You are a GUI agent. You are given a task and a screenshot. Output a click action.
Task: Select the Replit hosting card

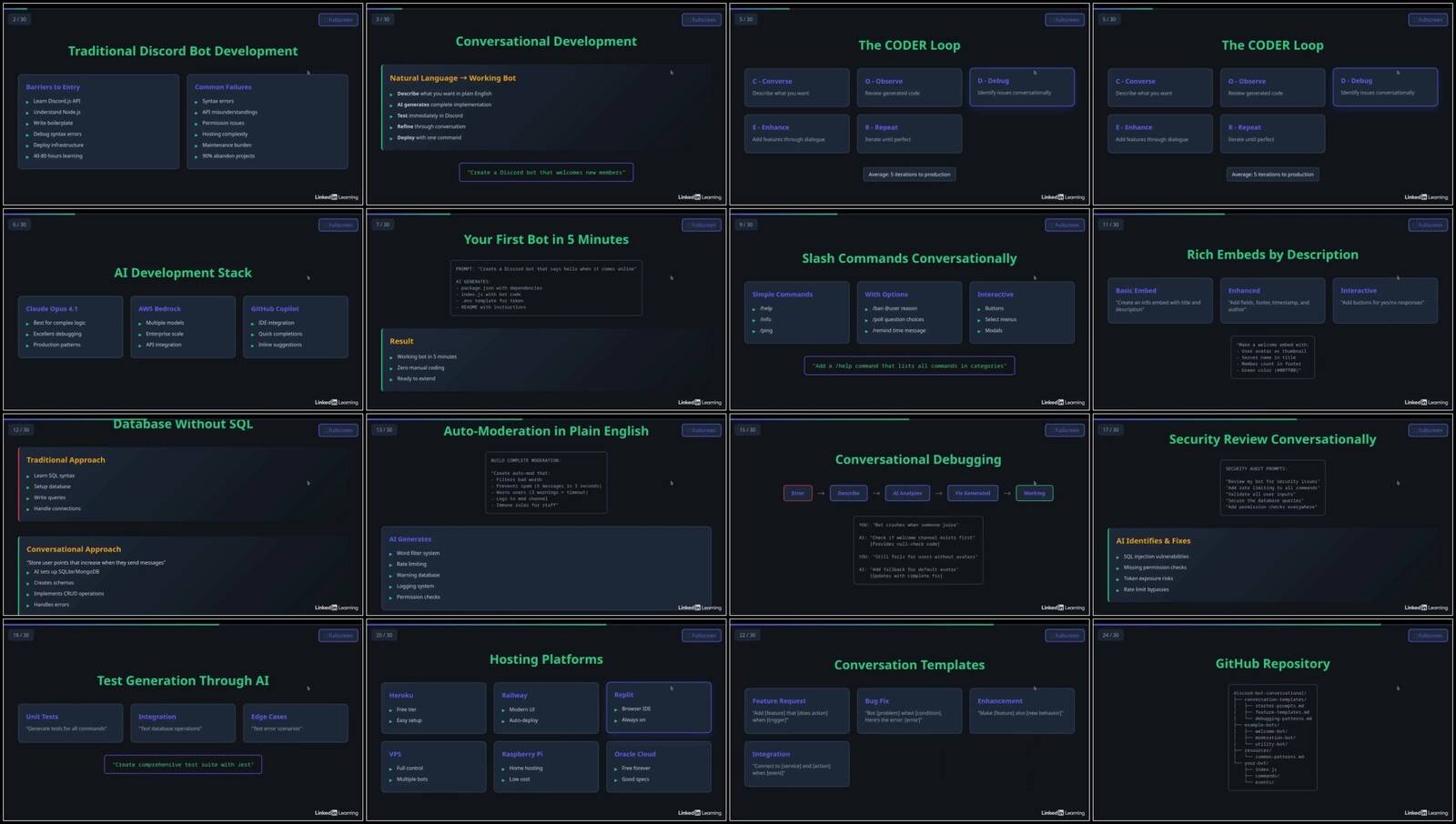(659, 708)
